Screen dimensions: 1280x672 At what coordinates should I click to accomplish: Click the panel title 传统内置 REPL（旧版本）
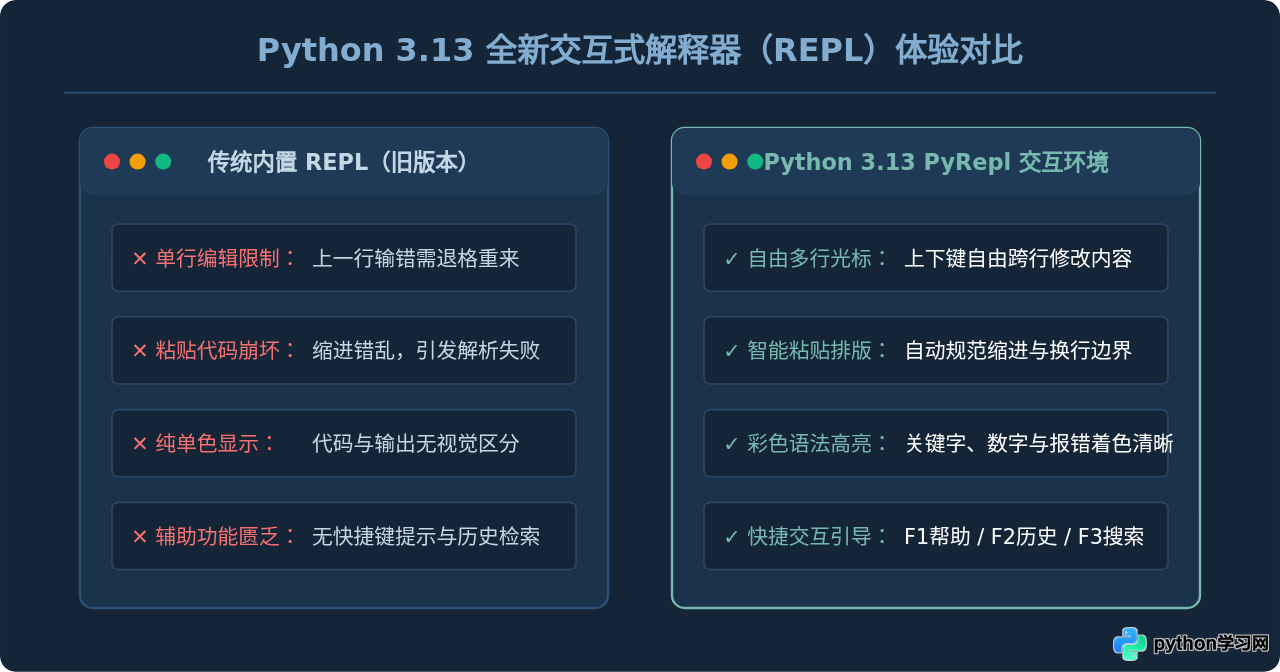[339, 162]
